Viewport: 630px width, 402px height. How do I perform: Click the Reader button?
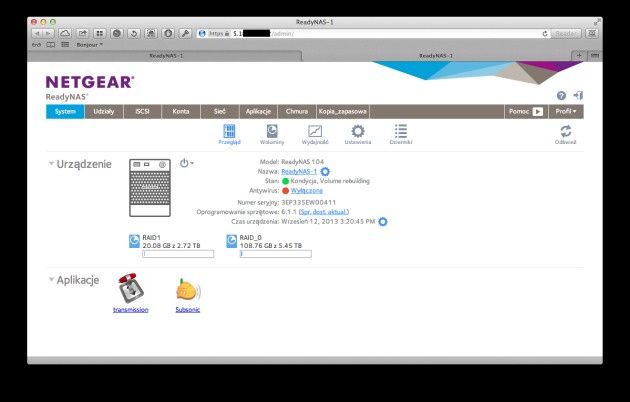[566, 34]
